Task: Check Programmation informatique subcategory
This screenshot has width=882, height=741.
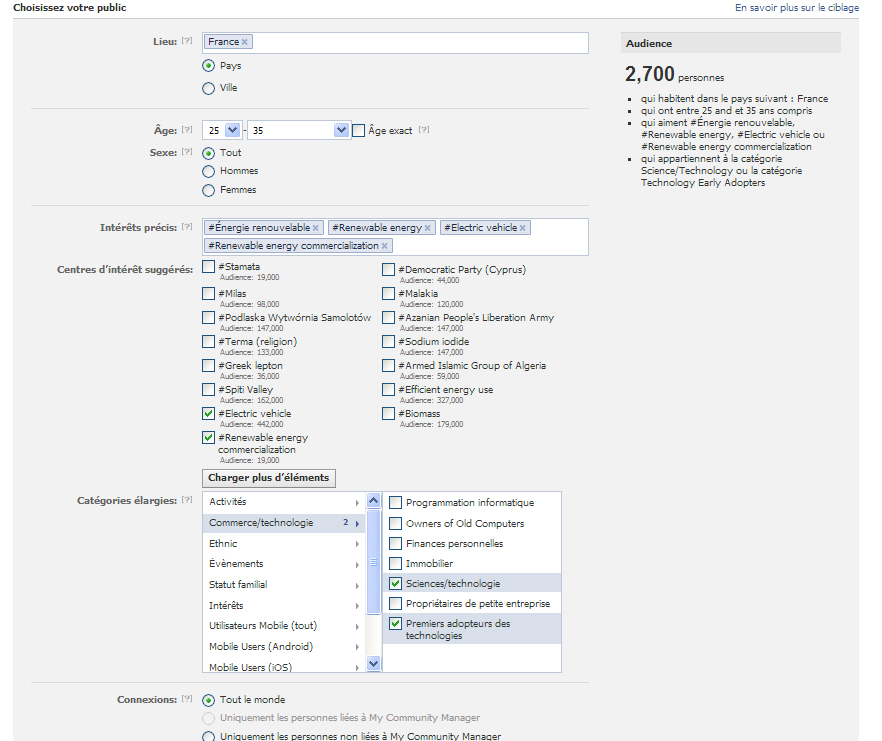Action: point(396,502)
